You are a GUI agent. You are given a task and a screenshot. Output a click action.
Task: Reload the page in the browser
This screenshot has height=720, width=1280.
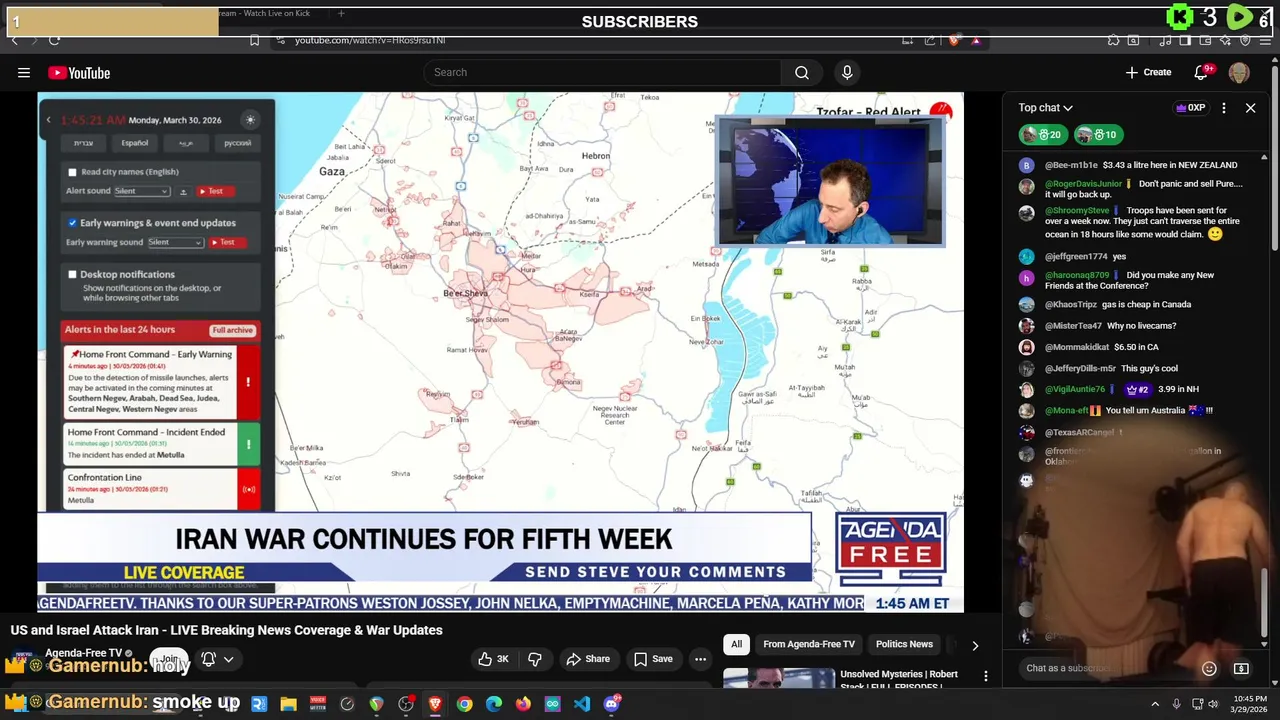[x=54, y=40]
